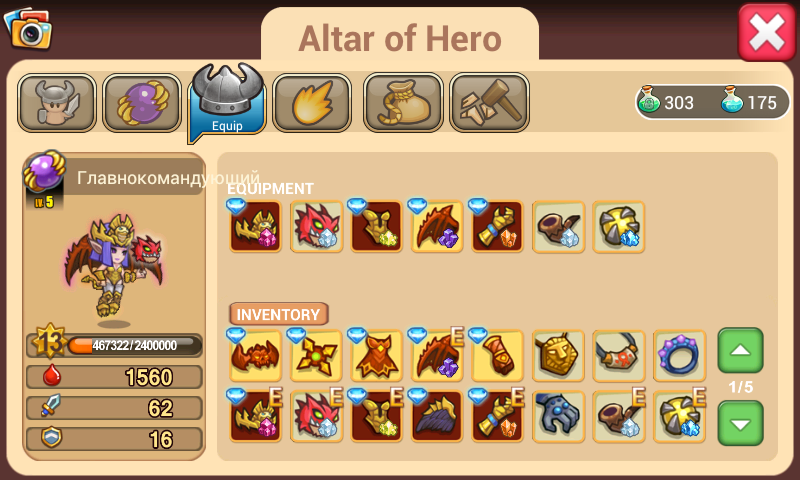The height and width of the screenshot is (480, 800).
Task: Click the INVENTORY label button
Action: 279,314
